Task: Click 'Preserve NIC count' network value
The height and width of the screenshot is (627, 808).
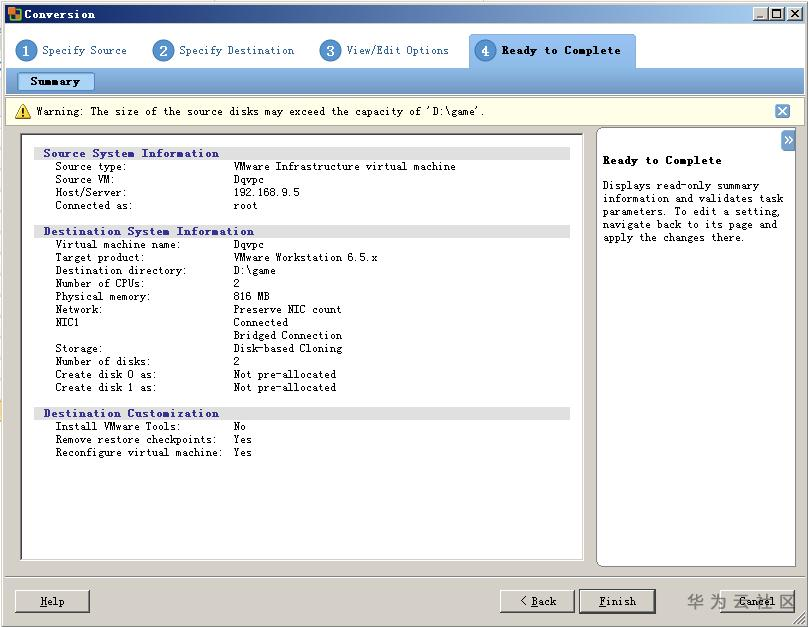Action: point(287,309)
